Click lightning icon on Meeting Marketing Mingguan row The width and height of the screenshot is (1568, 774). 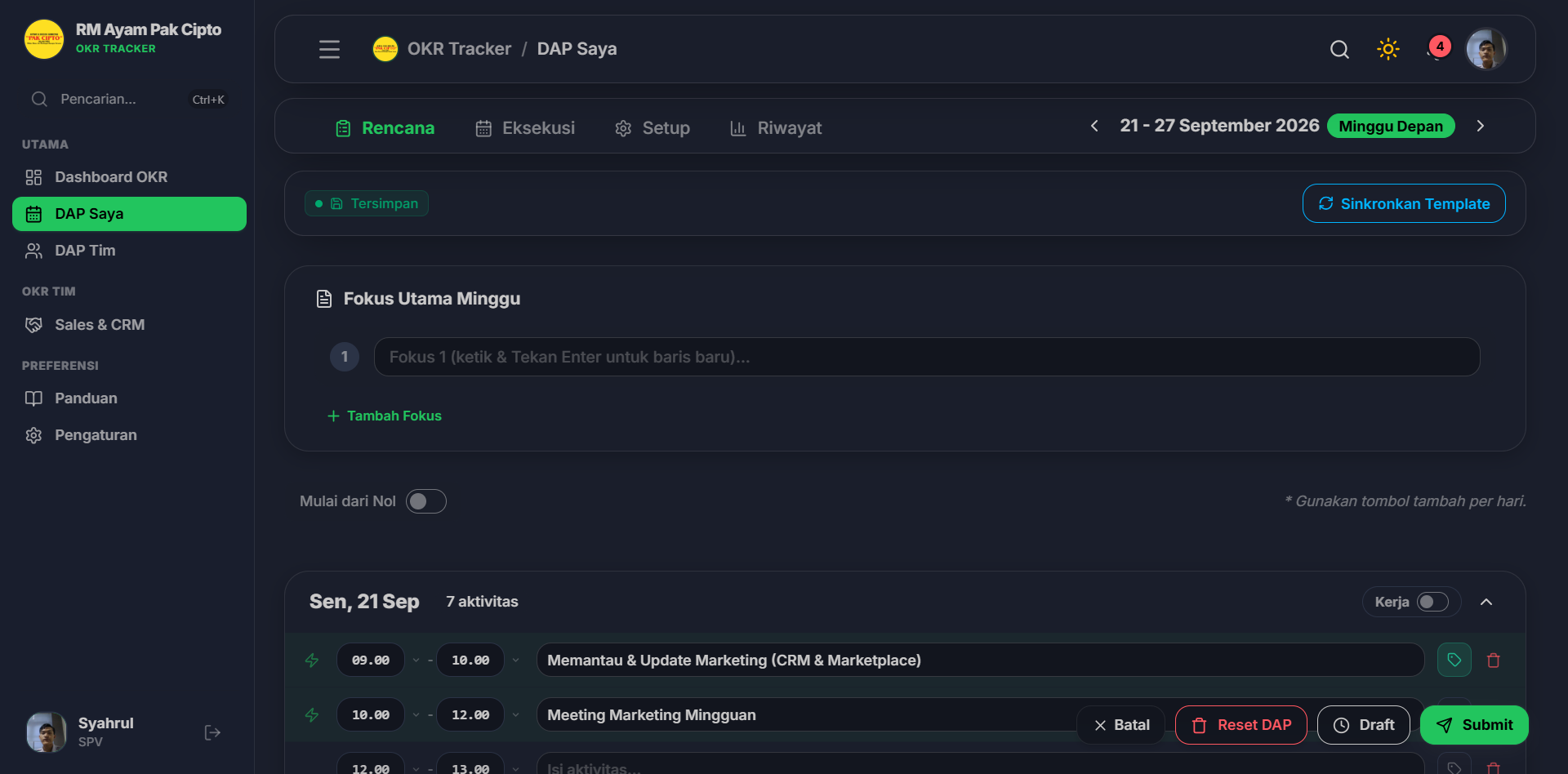[312, 714]
